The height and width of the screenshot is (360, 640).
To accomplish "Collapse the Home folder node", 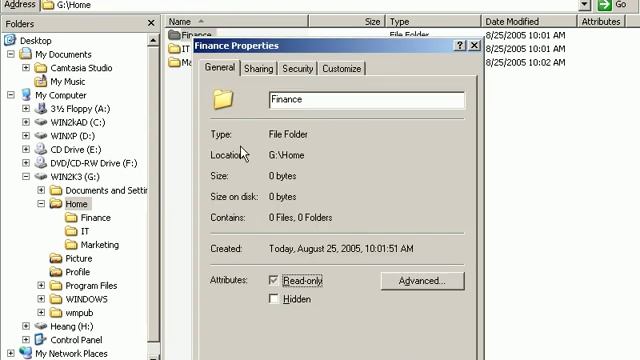I will 41,204.
